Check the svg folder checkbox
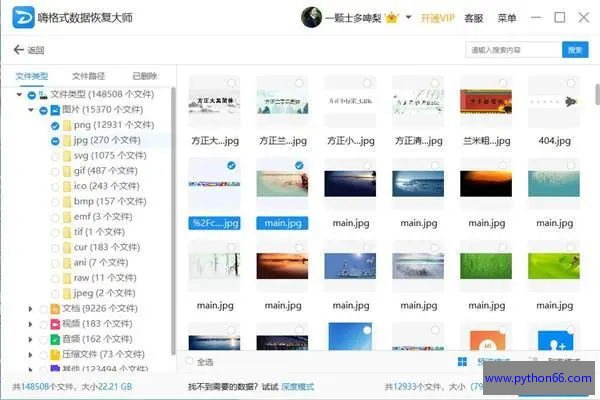 click(55, 156)
